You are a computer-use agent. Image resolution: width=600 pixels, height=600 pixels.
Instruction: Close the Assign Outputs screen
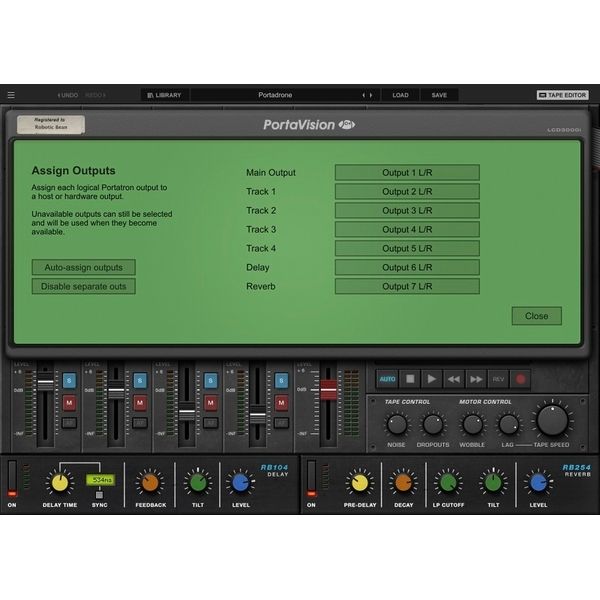click(x=536, y=316)
